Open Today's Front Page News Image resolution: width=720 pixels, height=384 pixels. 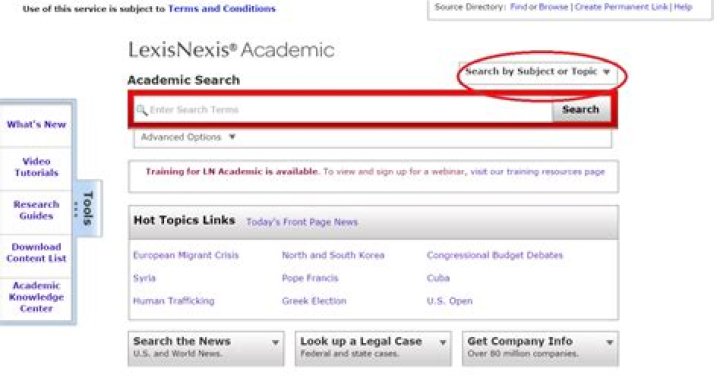tap(302, 222)
